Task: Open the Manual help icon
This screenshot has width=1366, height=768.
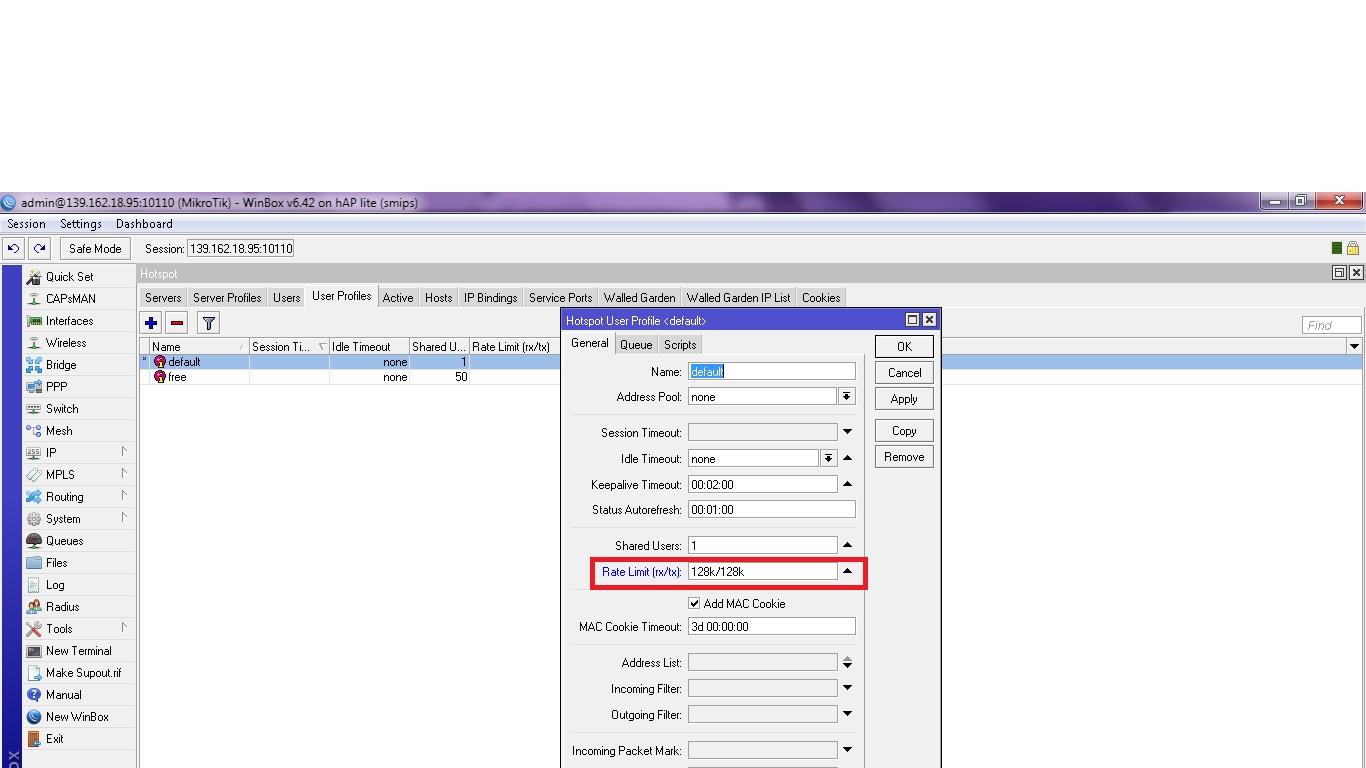Action: click(34, 695)
